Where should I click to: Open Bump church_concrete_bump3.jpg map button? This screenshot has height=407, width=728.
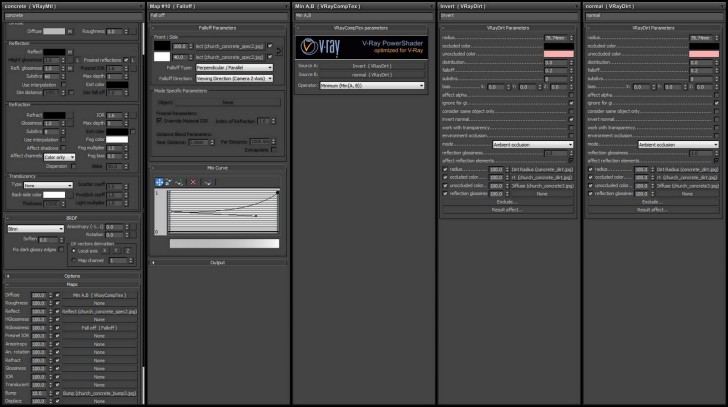tap(100, 393)
